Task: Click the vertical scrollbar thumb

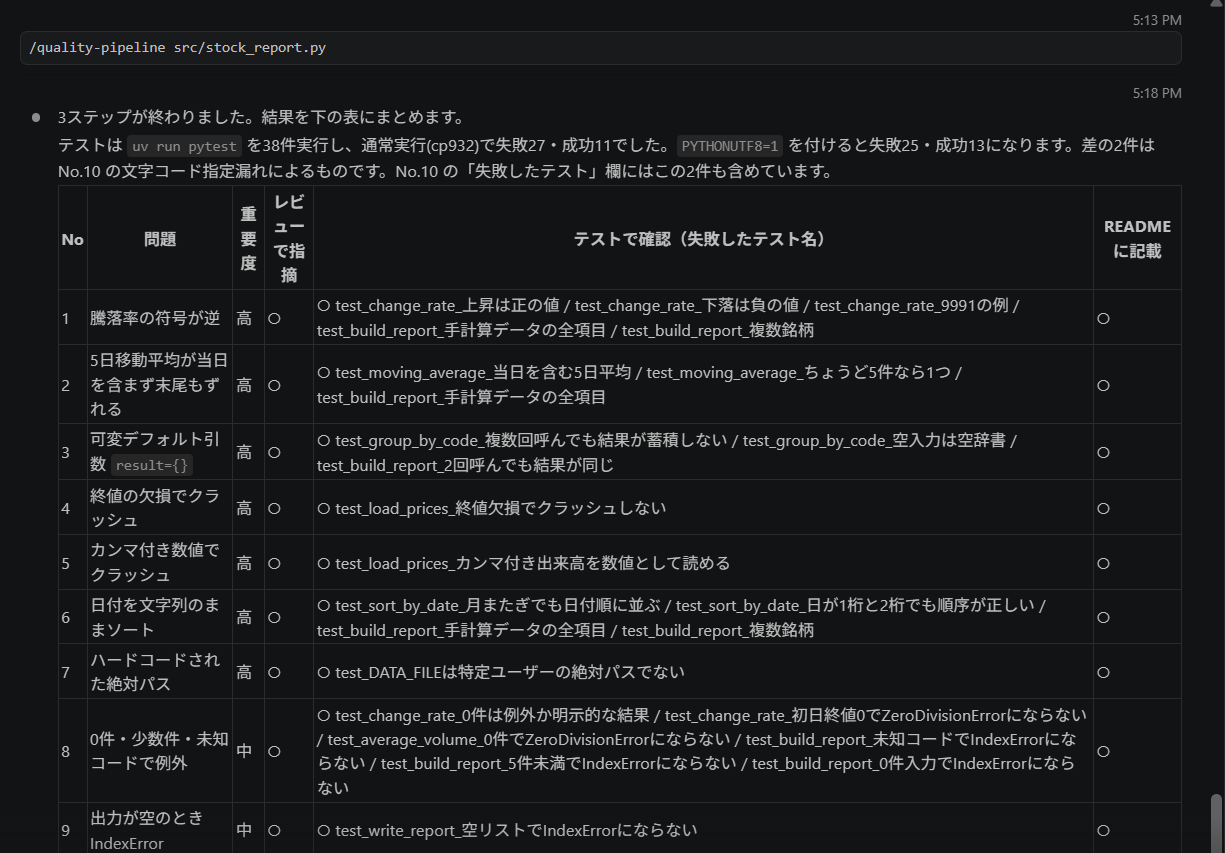Action: [1216, 822]
